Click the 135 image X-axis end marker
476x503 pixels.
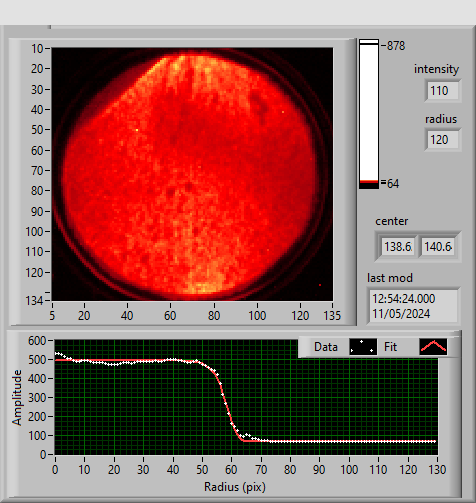point(332,316)
